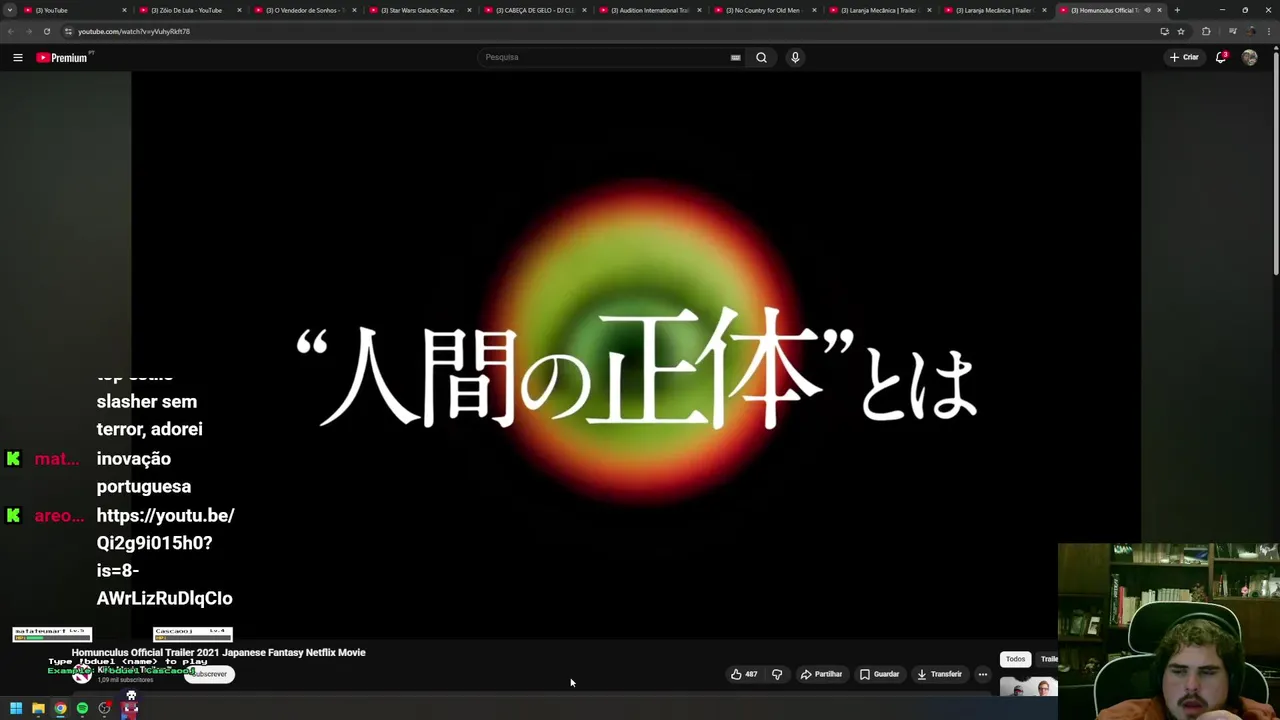Close the Zóio De Lula tab
This screenshot has width=1280, height=720.
[239, 10]
